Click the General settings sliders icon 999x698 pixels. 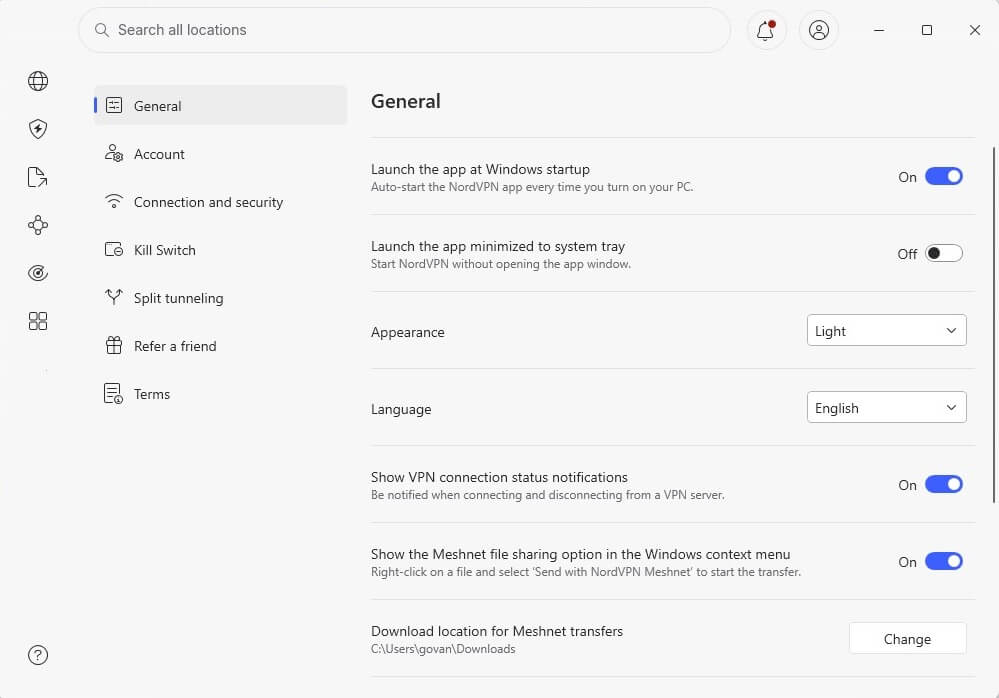pos(113,105)
